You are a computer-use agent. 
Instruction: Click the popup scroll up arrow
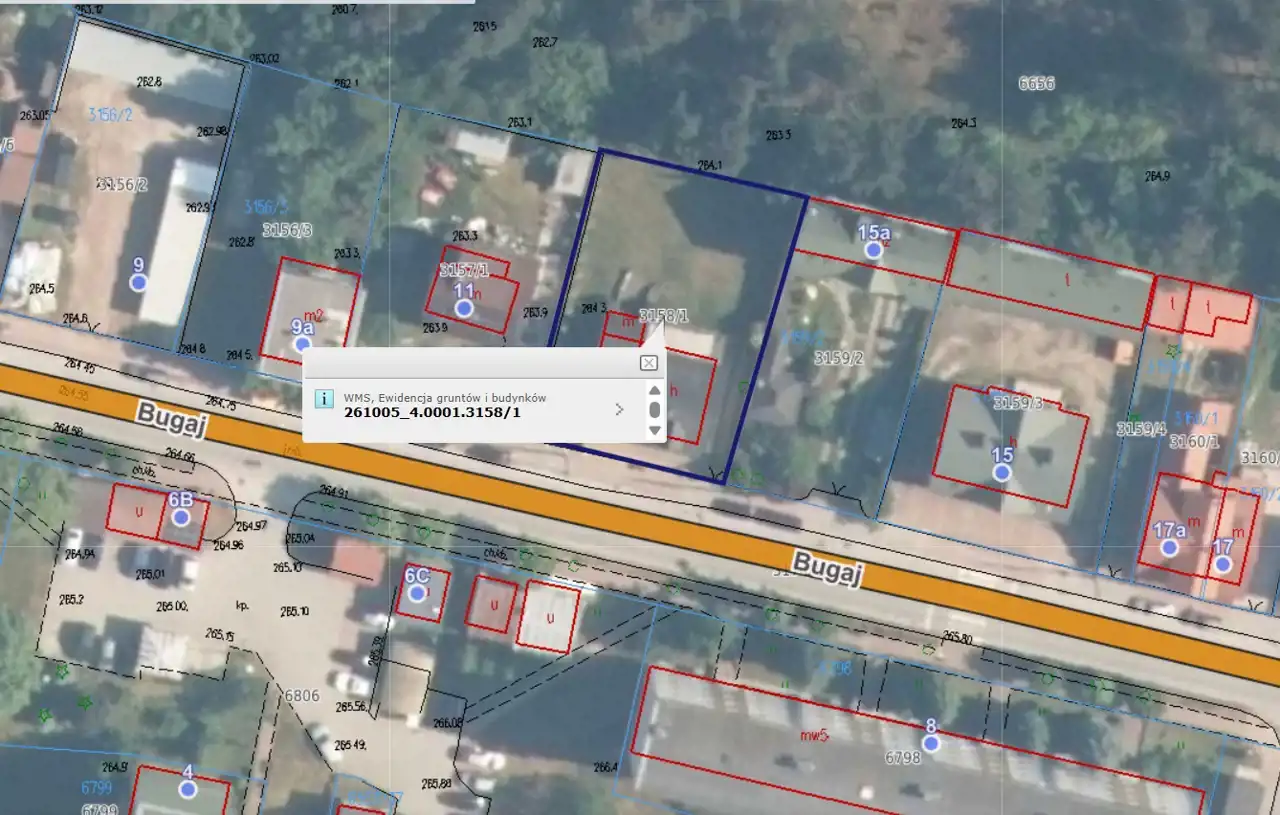655,391
